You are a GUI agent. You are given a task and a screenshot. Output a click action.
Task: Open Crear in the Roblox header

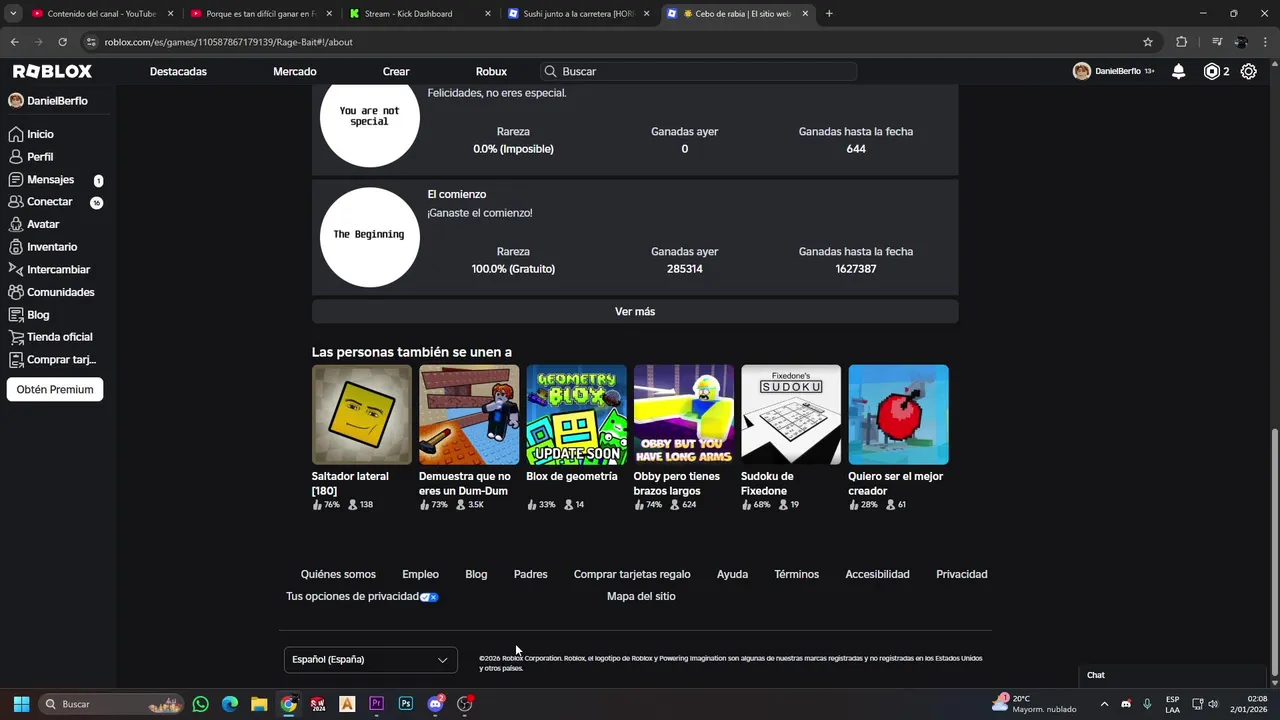396,72
